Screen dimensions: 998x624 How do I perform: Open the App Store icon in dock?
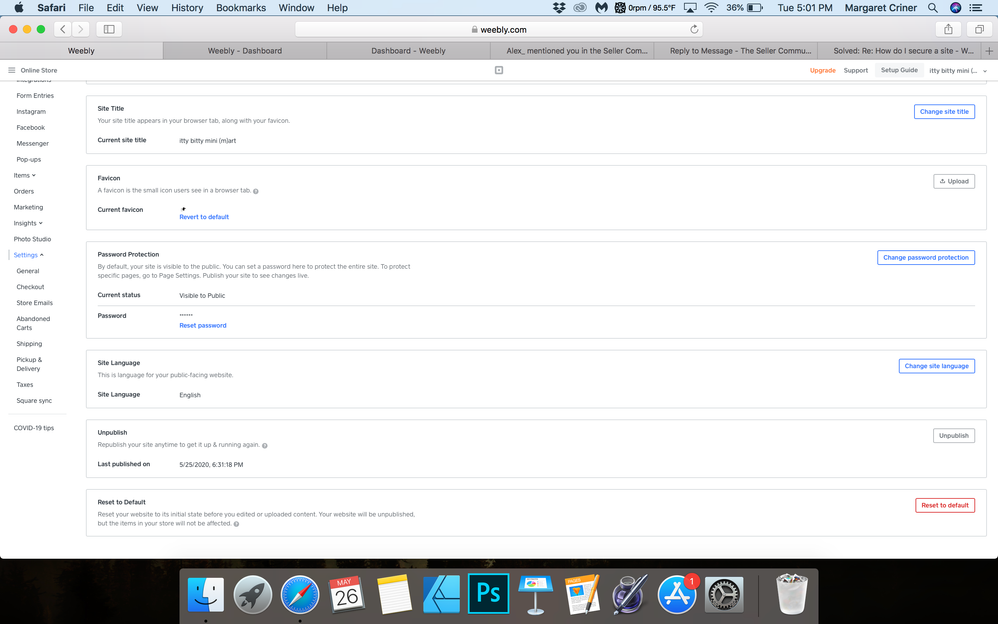(676, 594)
